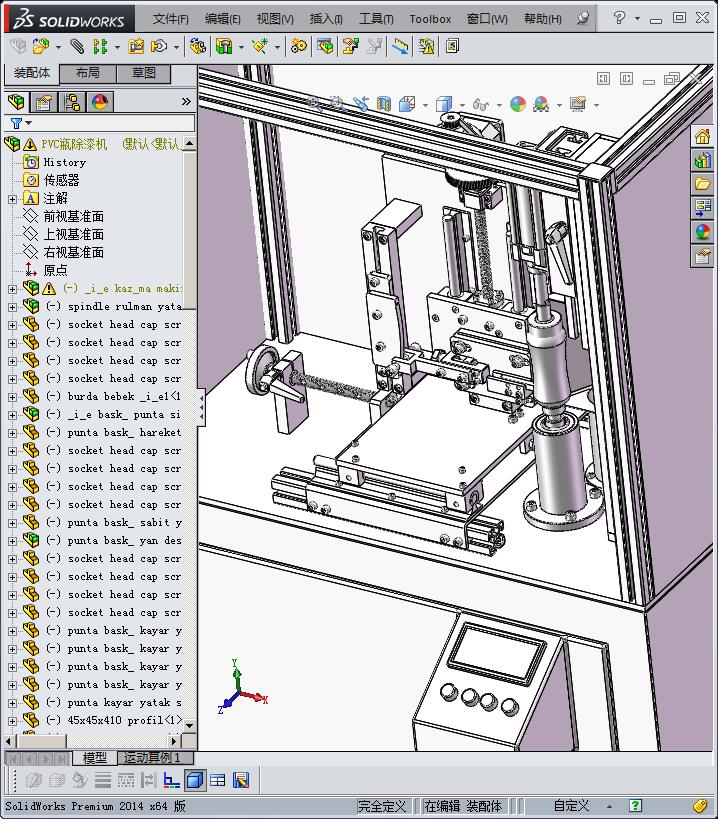Image resolution: width=718 pixels, height=819 pixels.
Task: Open the Custom Properties task pane icon
Action: pyautogui.click(x=702, y=256)
